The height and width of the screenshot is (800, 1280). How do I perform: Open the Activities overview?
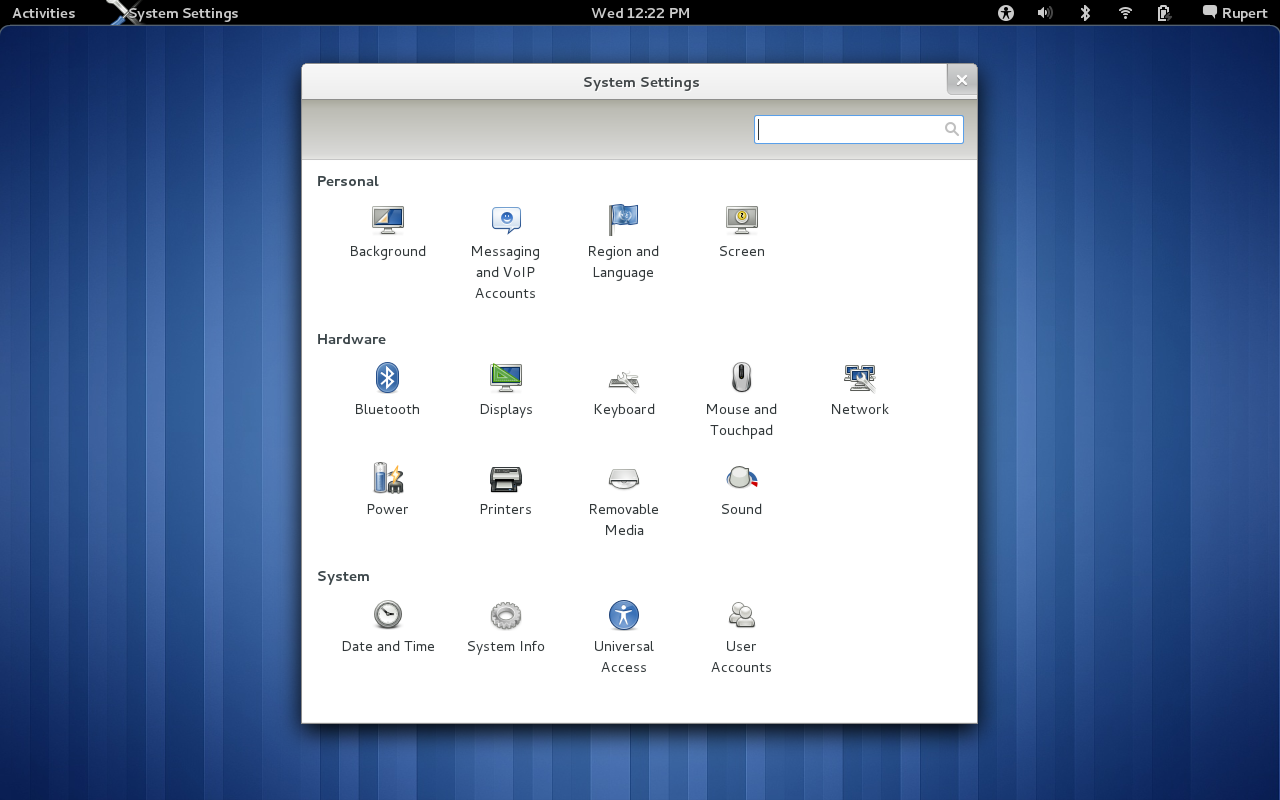click(x=43, y=13)
